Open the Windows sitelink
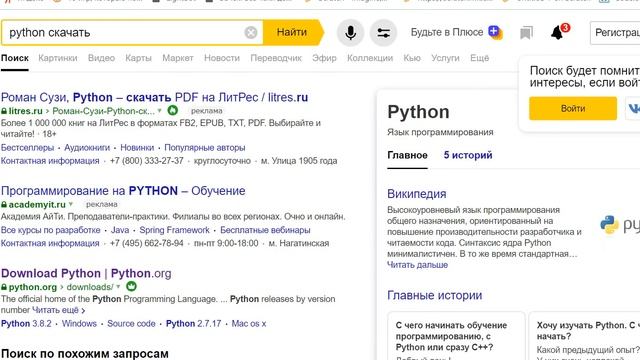640x360 pixels. 79,324
